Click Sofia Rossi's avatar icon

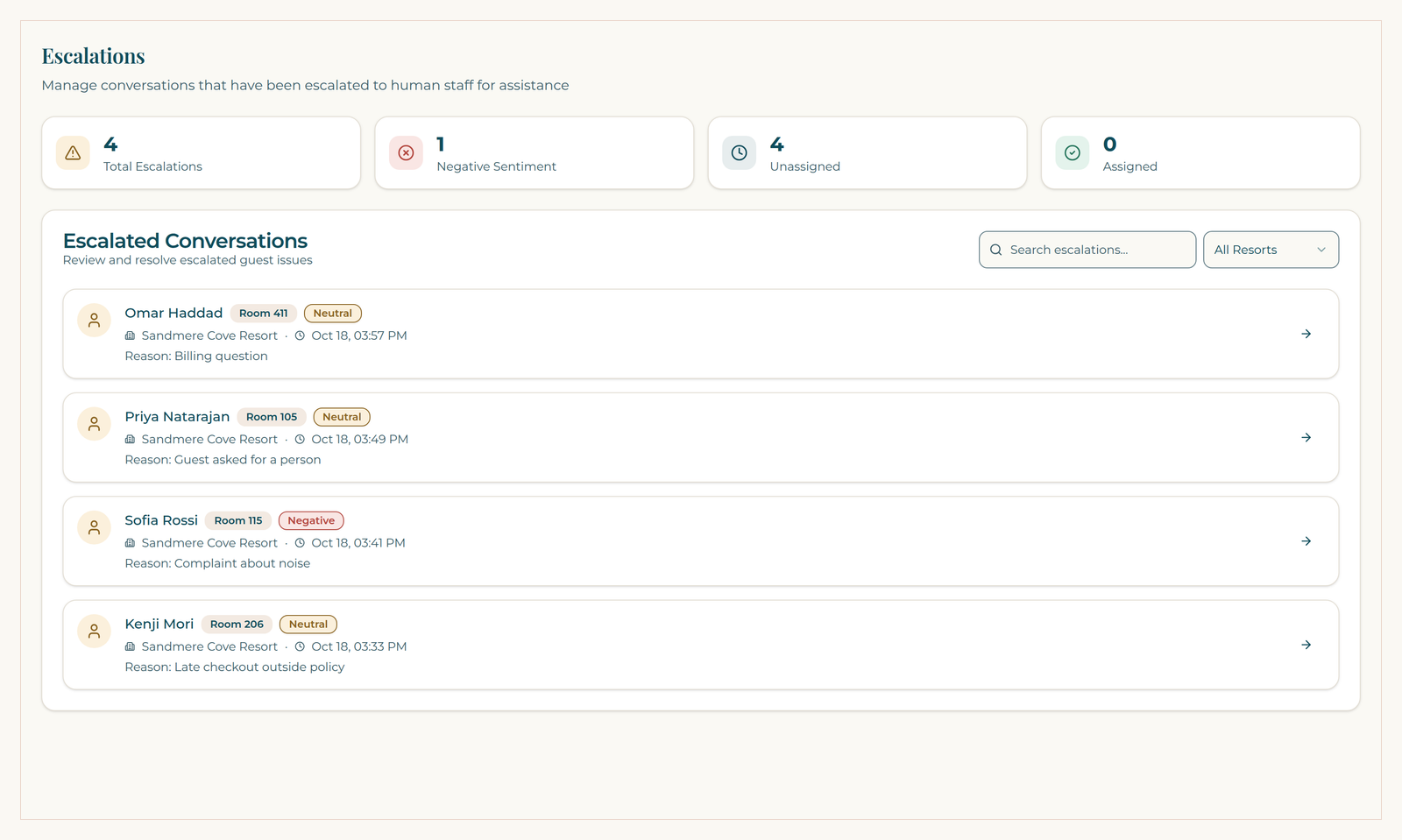pos(94,527)
